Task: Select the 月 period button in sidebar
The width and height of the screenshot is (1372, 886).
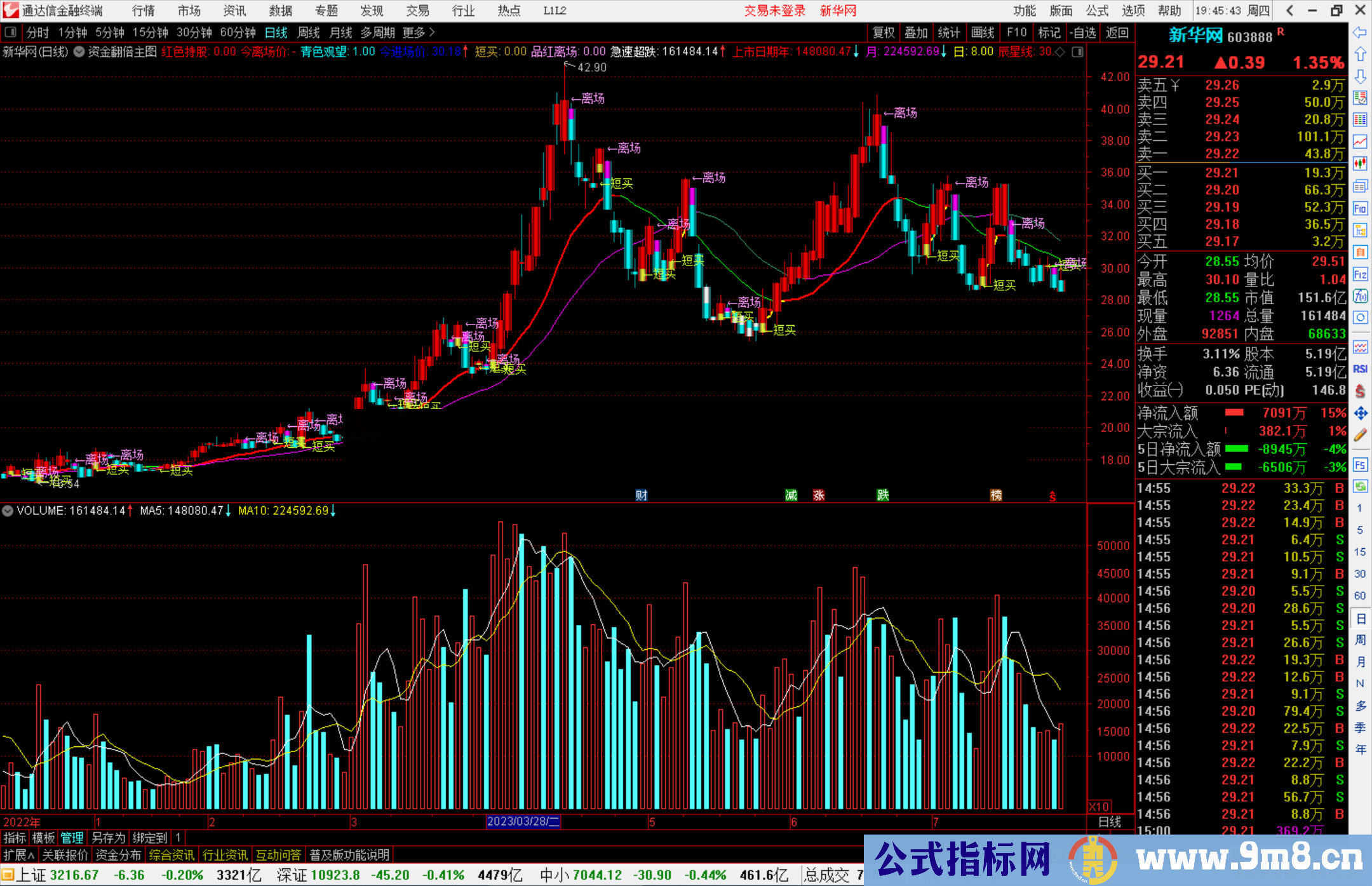Action: tap(1361, 662)
